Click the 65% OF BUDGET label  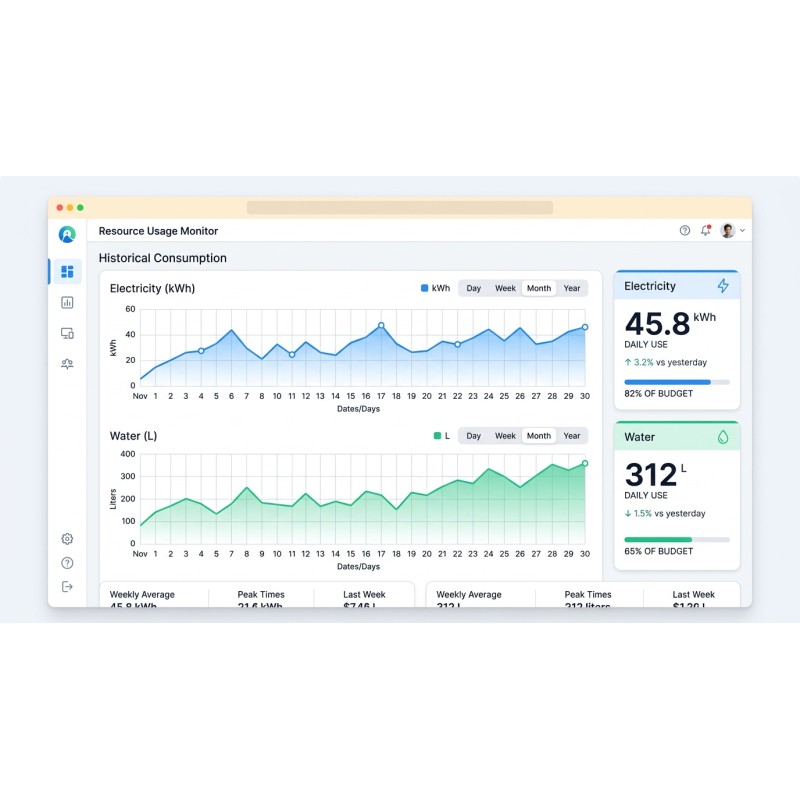658,551
